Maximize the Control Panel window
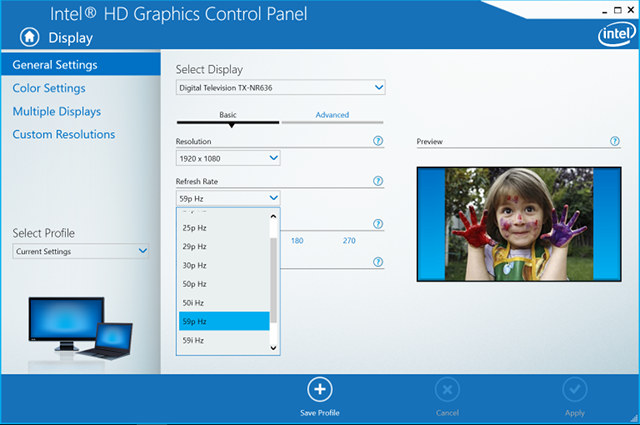 tap(618, 10)
